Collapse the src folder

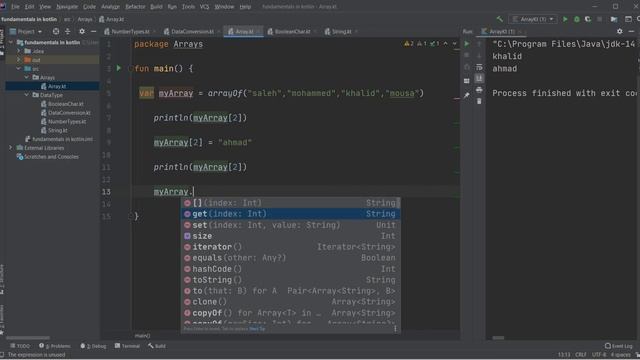[x=19, y=69]
